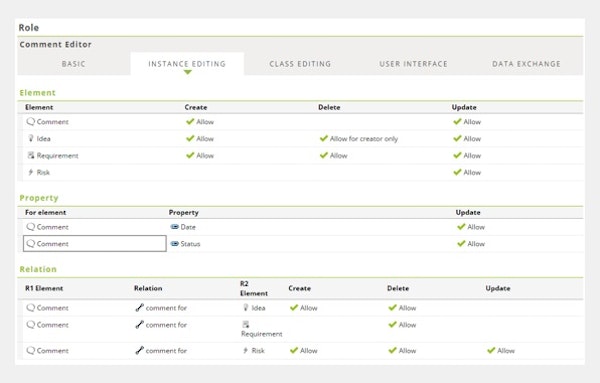Open the User Interface tab

click(413, 64)
